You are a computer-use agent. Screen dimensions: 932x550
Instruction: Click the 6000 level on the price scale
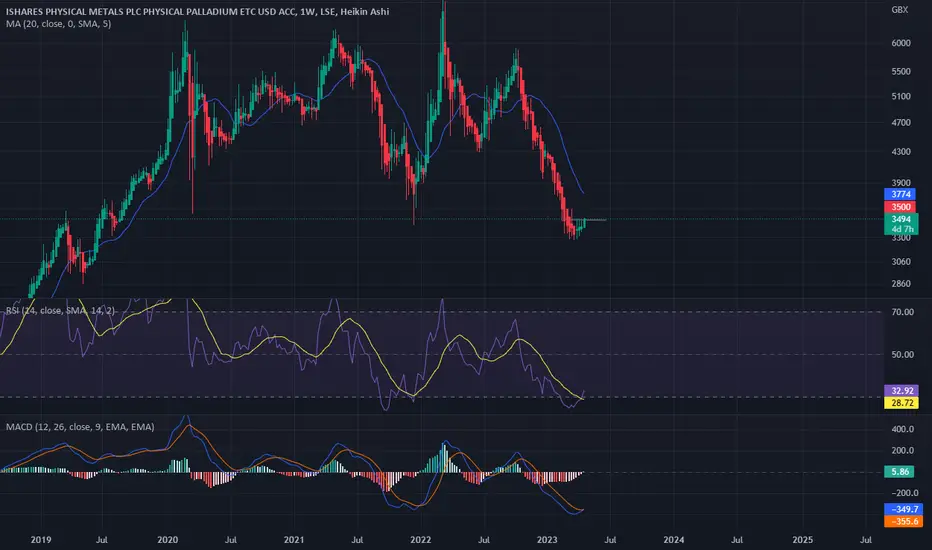(x=900, y=43)
